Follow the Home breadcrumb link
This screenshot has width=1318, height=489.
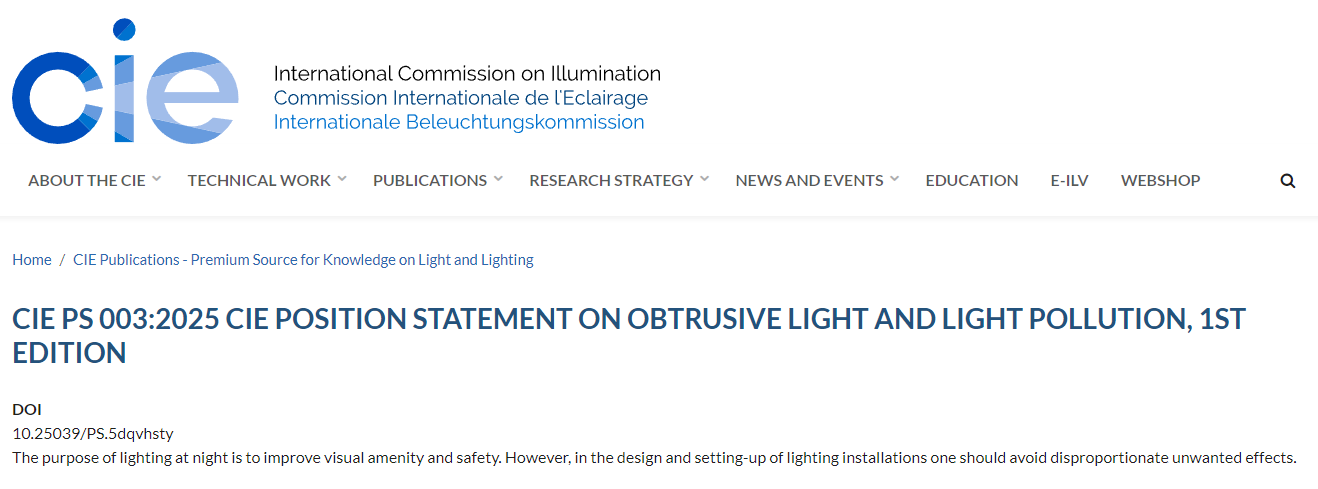coord(31,260)
